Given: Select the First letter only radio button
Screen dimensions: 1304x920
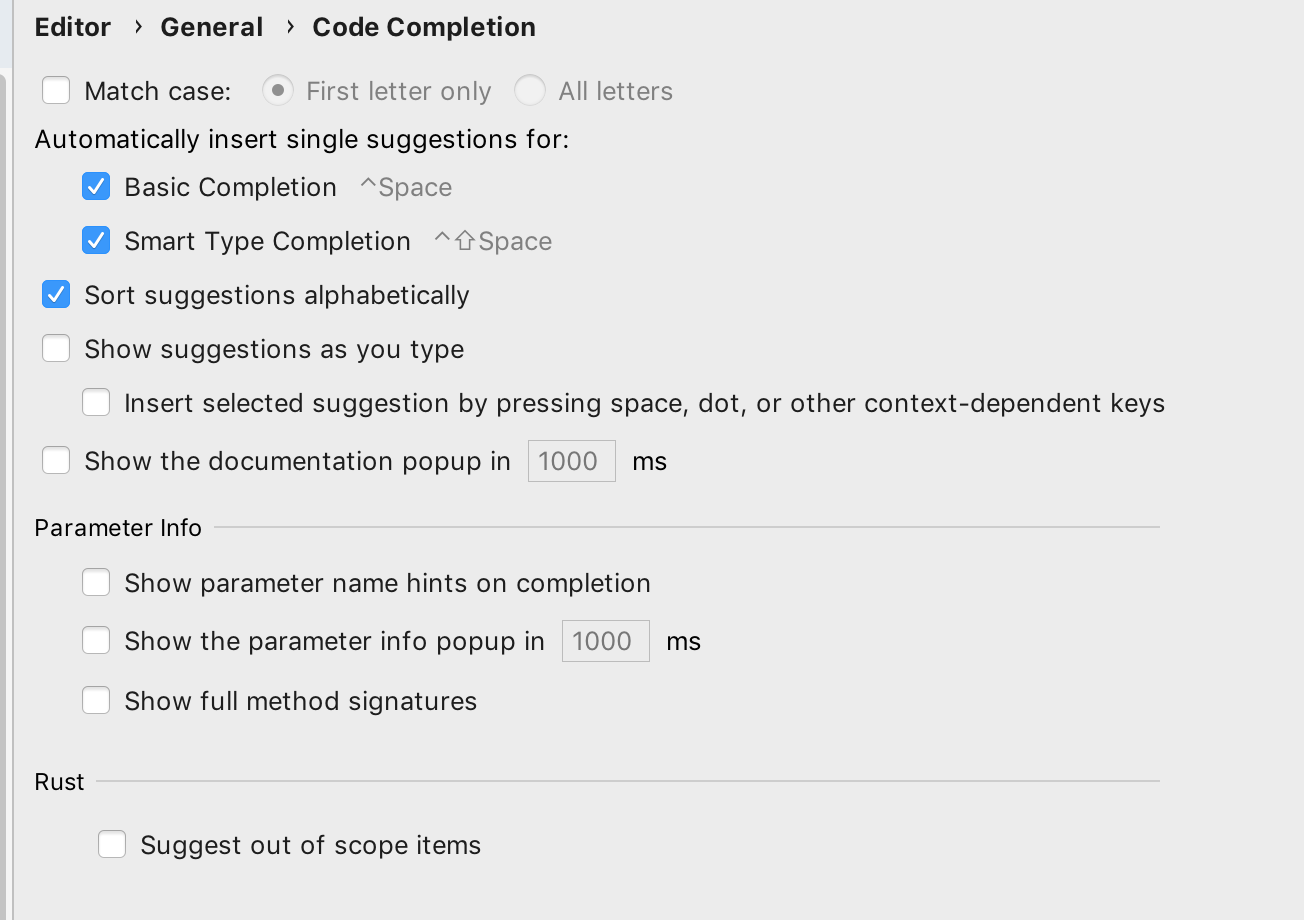Looking at the screenshot, I should [x=278, y=90].
